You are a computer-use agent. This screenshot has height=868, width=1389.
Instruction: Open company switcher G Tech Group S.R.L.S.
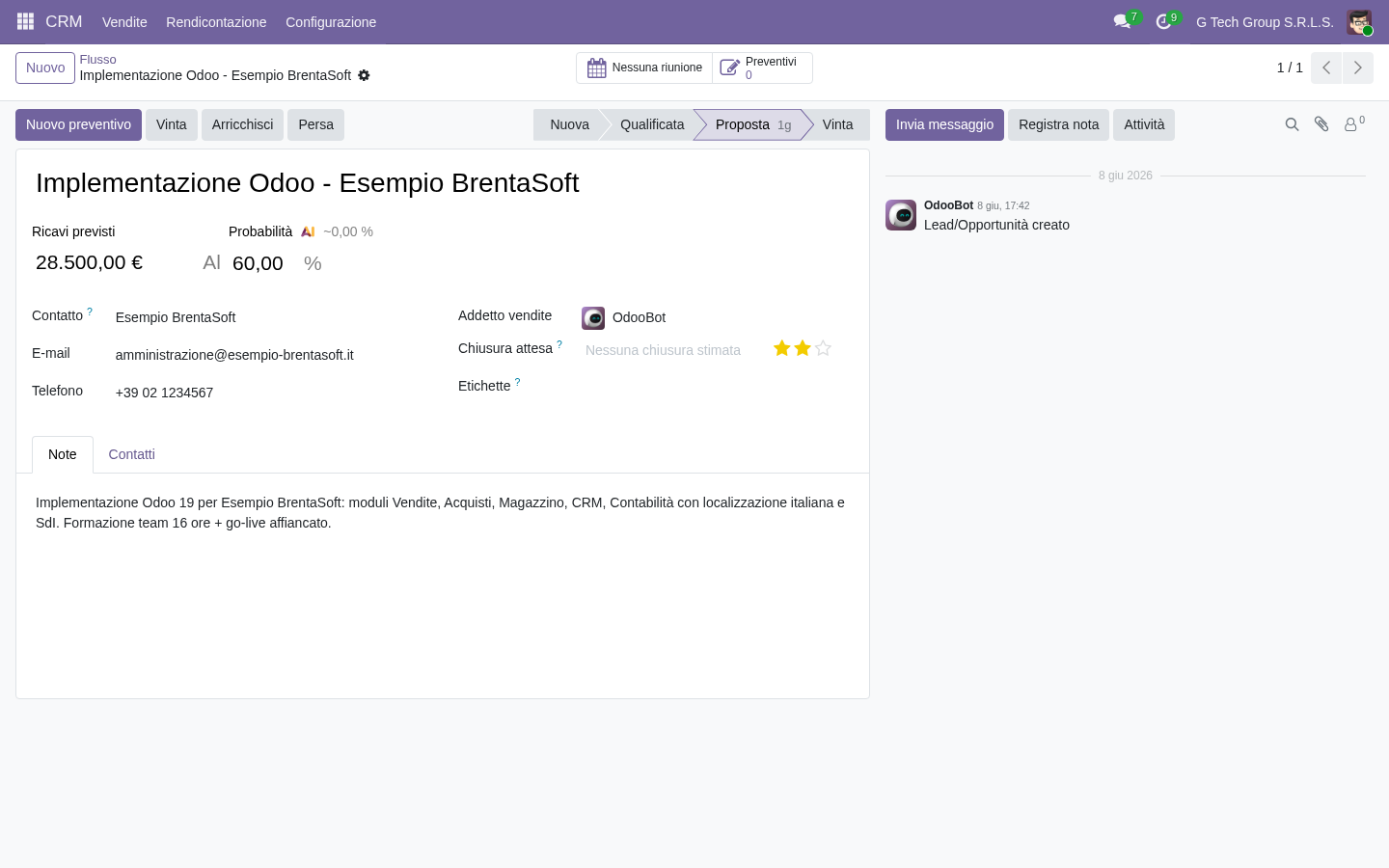[x=1265, y=22]
